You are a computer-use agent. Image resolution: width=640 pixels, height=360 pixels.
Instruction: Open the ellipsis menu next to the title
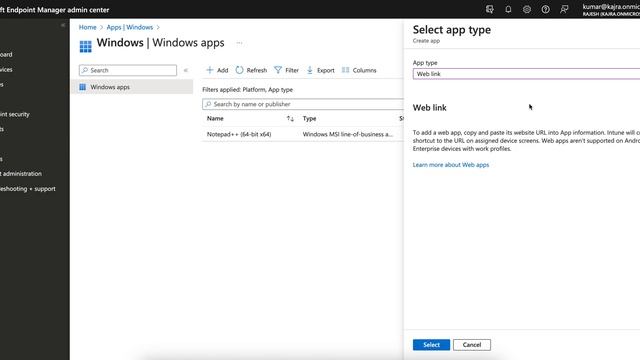[x=239, y=43]
